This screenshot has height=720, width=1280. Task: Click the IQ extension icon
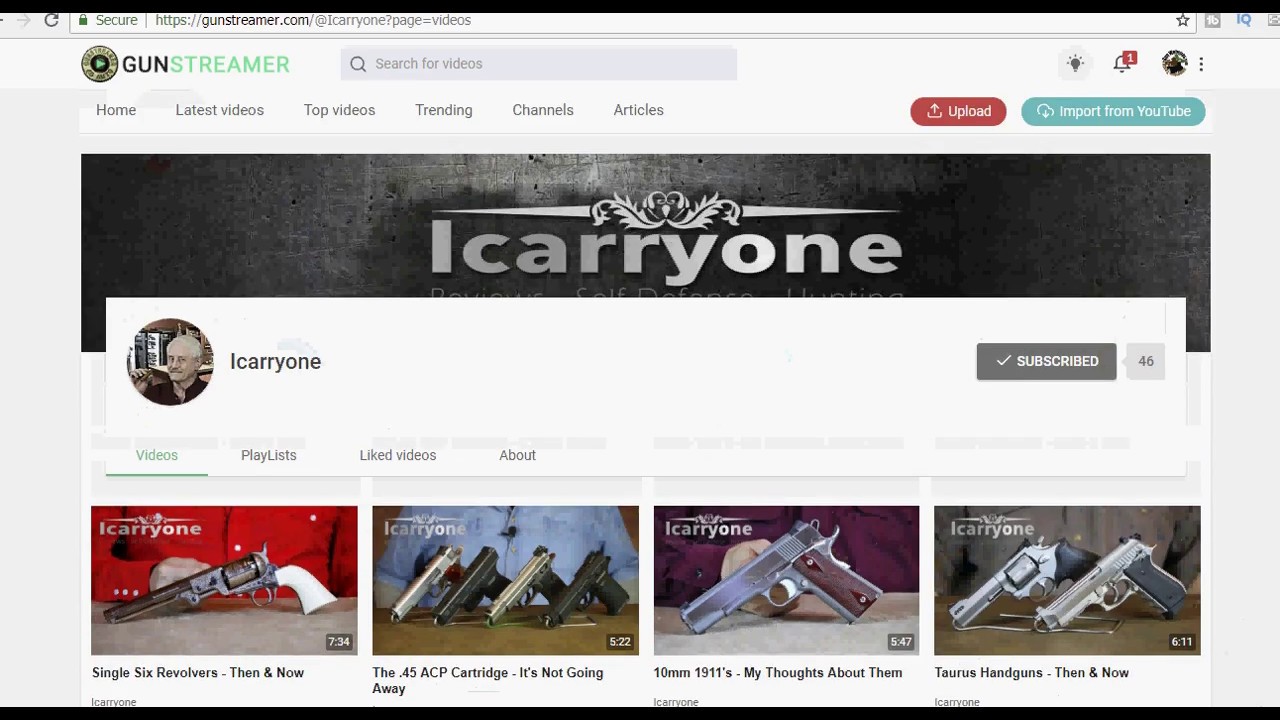tap(1244, 20)
